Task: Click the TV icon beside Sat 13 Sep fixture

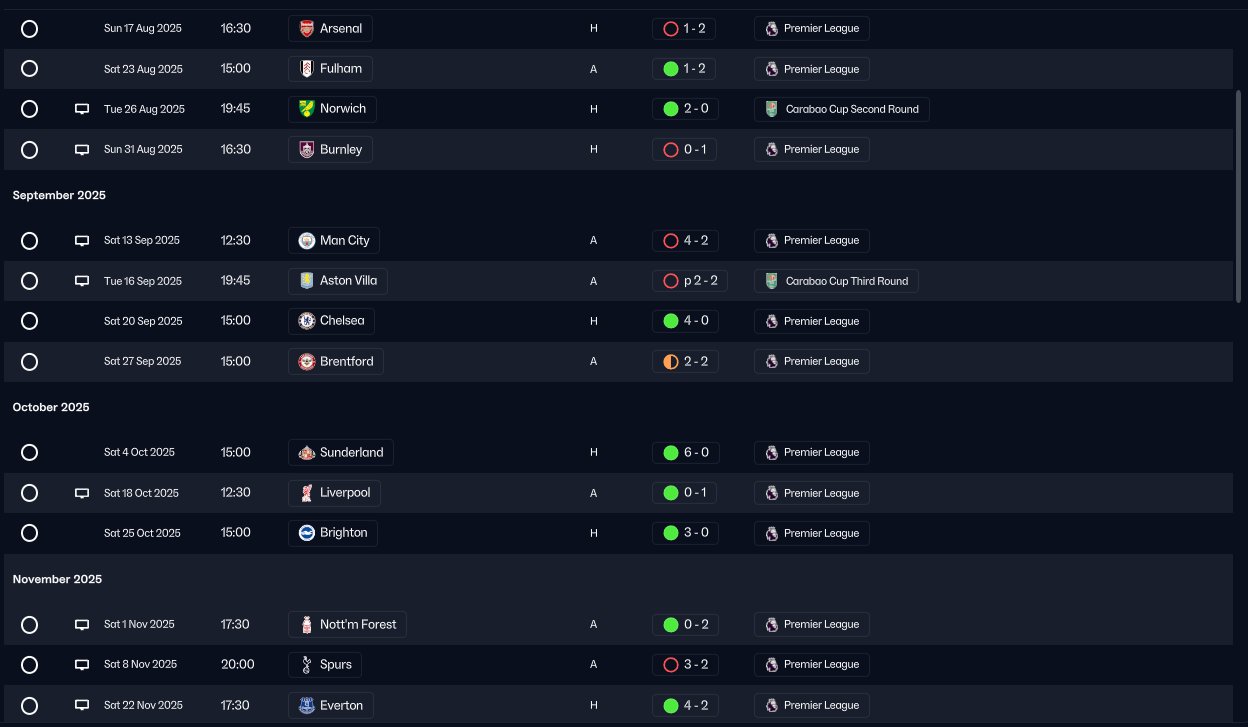Action: (x=82, y=241)
